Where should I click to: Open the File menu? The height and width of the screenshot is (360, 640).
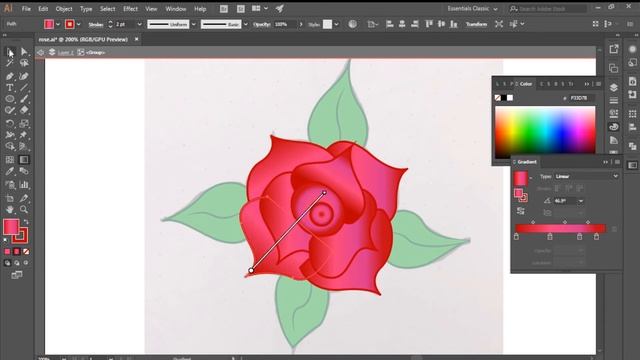(26, 9)
